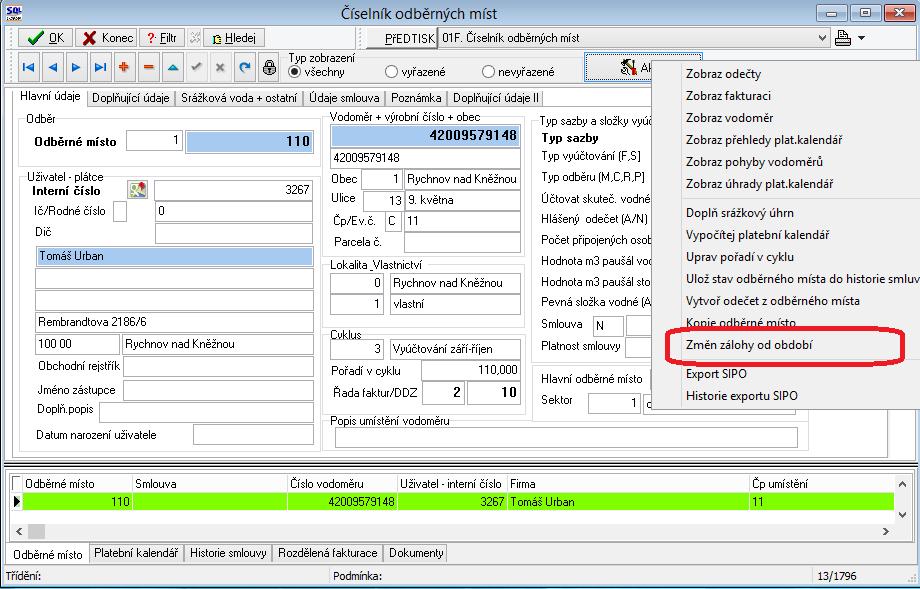Switch to the Poznámka tab
The width and height of the screenshot is (920, 589).
[416, 98]
